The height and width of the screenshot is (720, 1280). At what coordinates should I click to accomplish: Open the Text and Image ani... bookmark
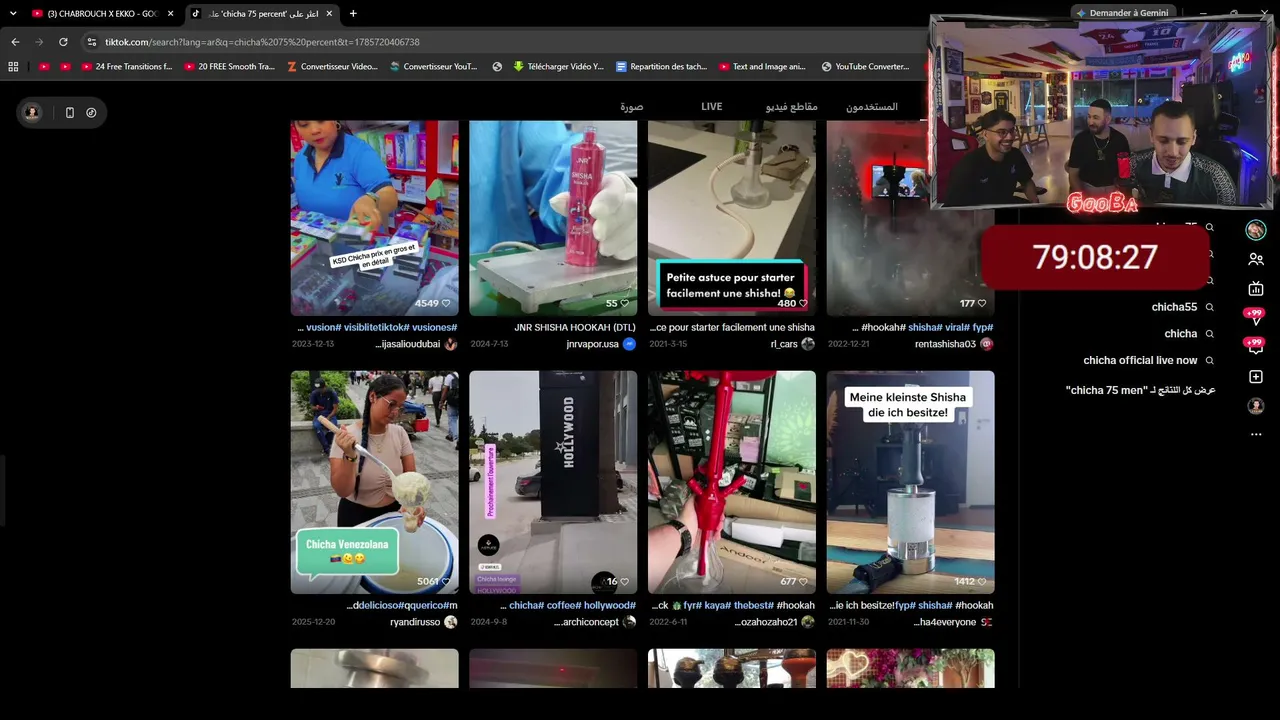762,67
